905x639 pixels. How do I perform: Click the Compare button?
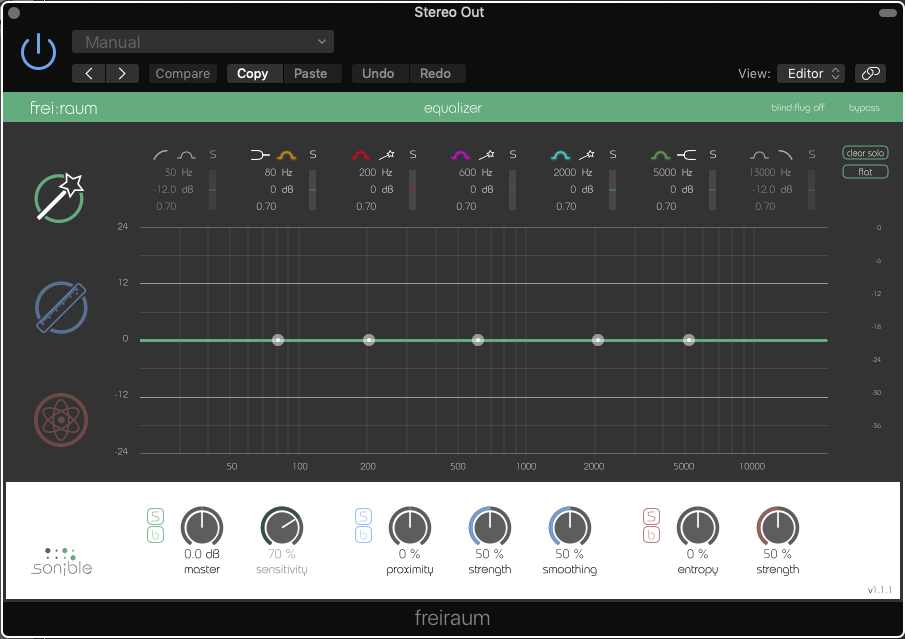point(182,73)
